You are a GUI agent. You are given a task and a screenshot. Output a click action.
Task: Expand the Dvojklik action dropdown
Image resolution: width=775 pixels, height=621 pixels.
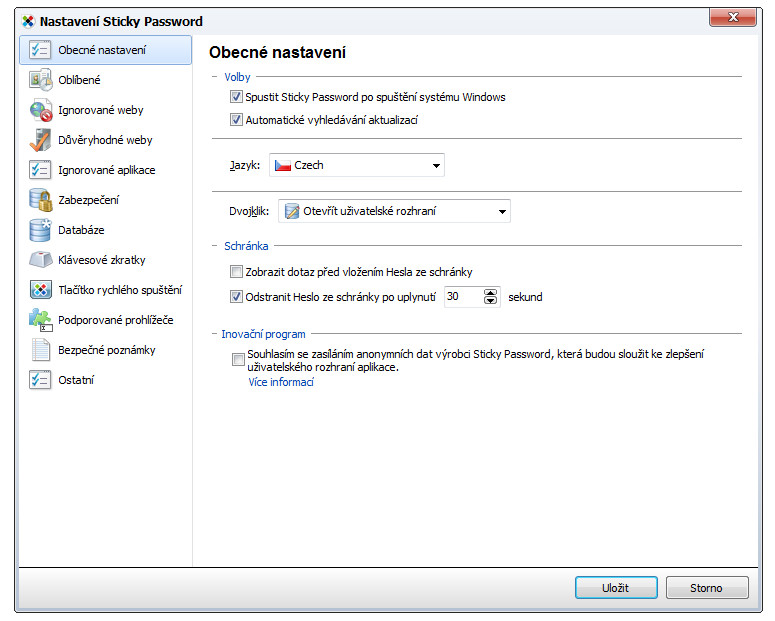click(x=394, y=211)
